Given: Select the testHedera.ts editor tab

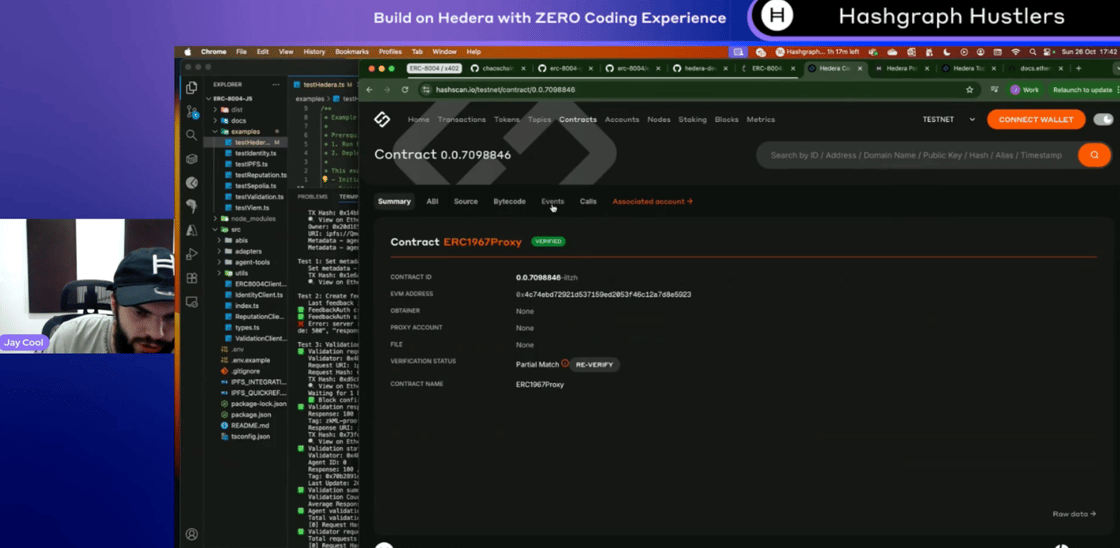Looking at the screenshot, I should [x=323, y=84].
